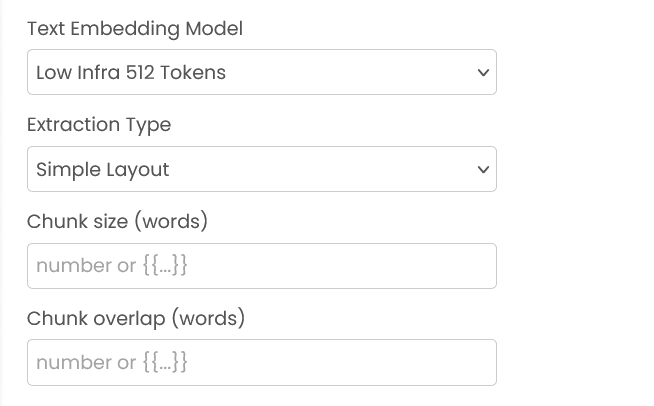Focus the Chunk size (words) input field

(x=261, y=266)
